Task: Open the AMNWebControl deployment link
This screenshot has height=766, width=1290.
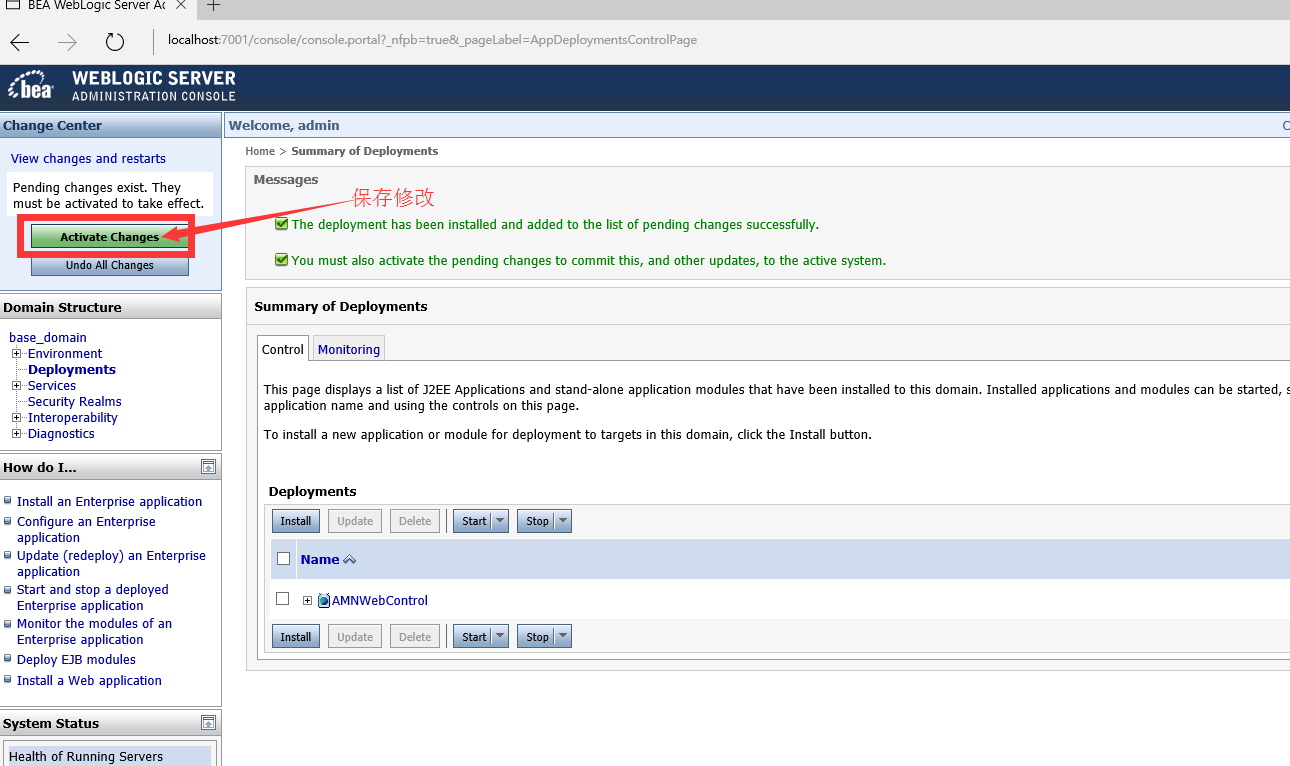Action: pyautogui.click(x=380, y=601)
